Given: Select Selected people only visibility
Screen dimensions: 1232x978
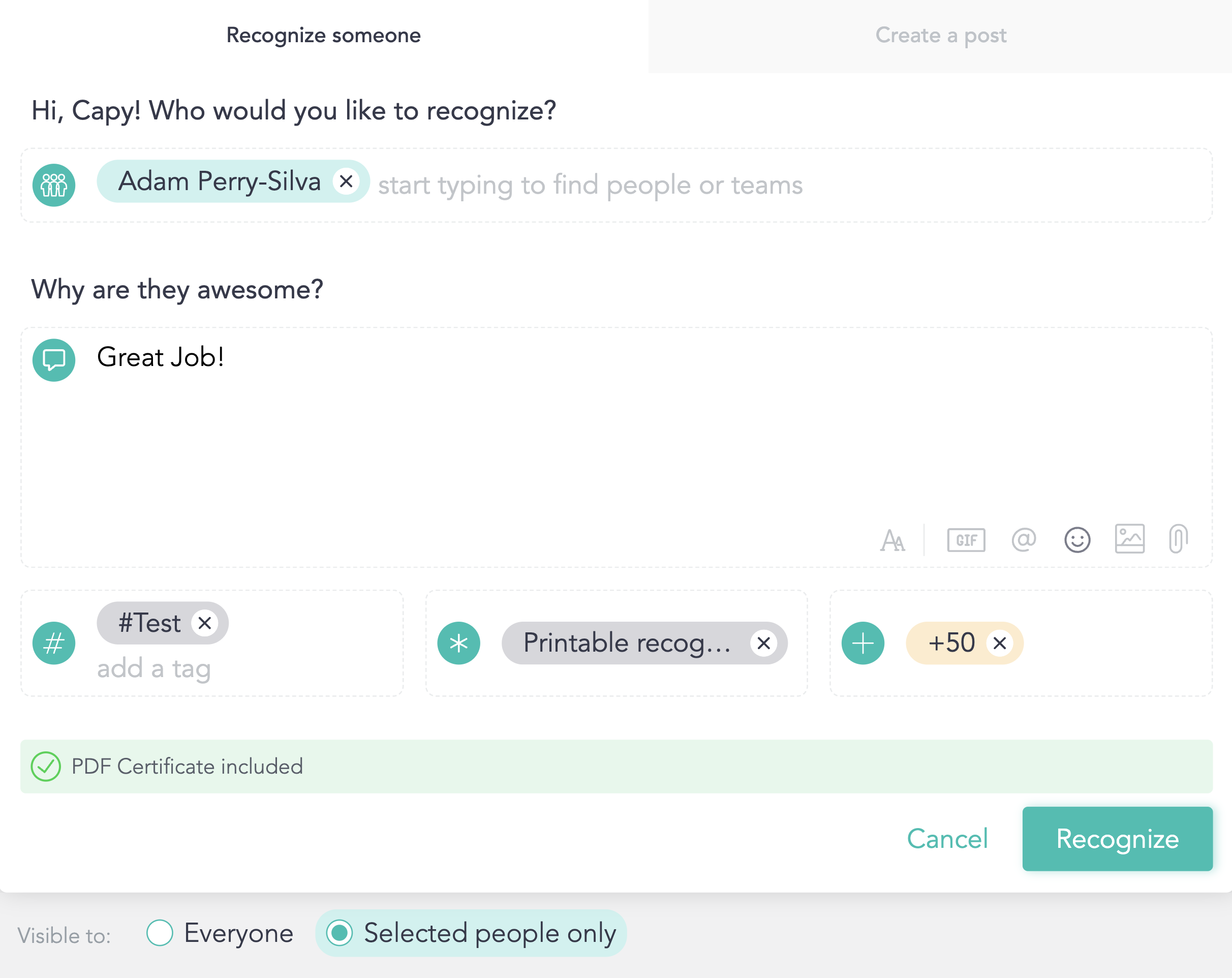Looking at the screenshot, I should 340,933.
